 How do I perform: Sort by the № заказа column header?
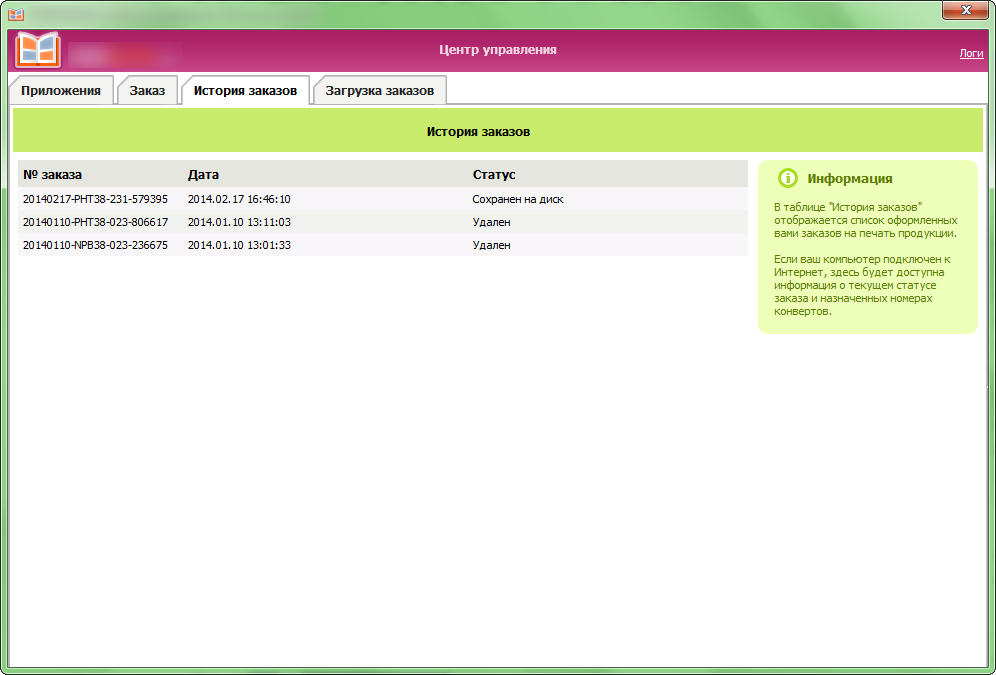click(x=52, y=175)
